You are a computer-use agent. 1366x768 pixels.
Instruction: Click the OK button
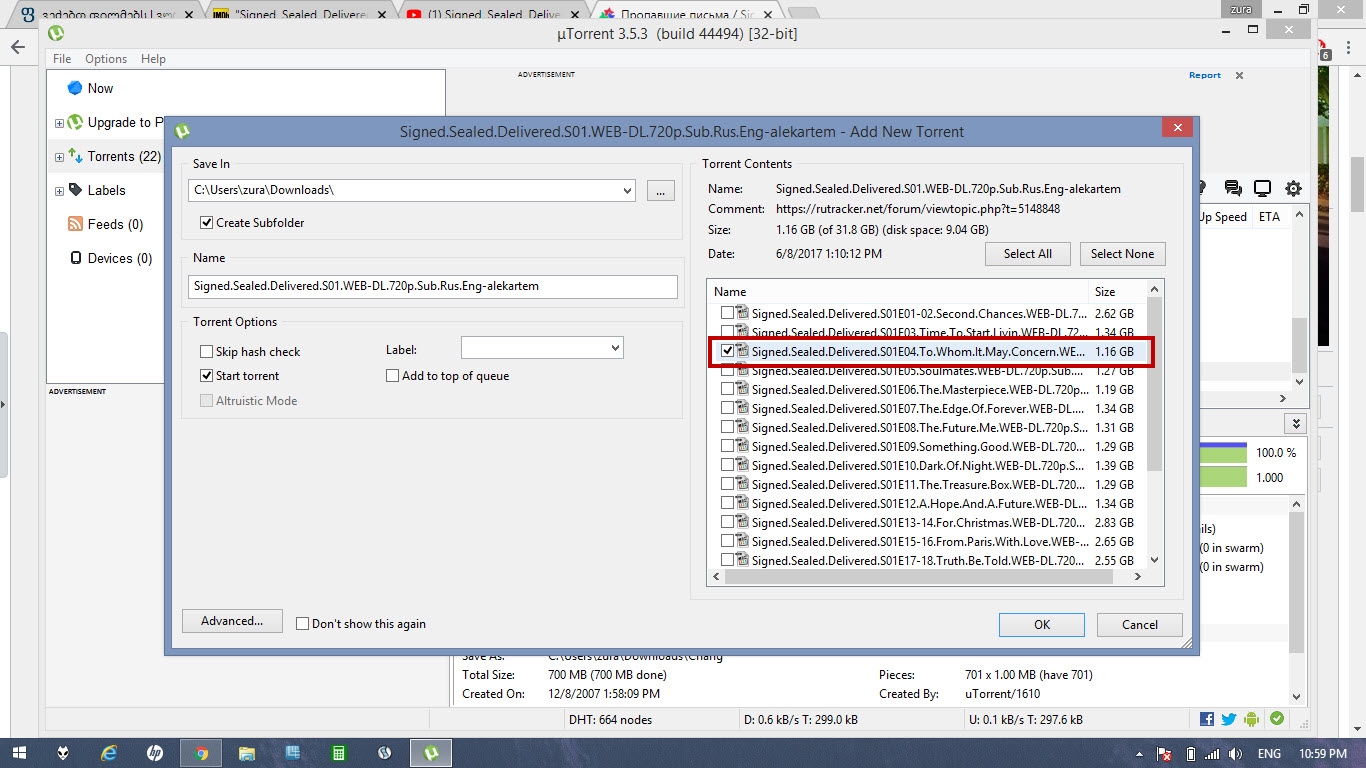[x=1042, y=624]
